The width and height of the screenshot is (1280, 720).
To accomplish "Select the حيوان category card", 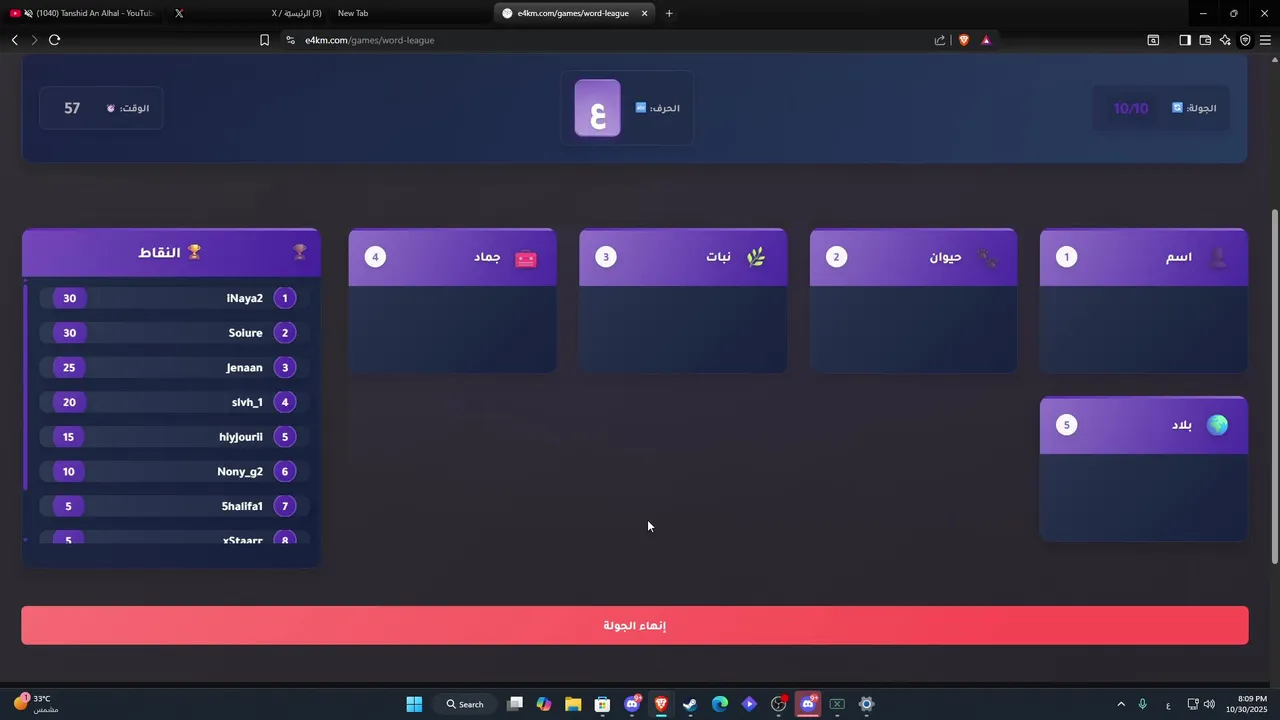I will [913, 300].
